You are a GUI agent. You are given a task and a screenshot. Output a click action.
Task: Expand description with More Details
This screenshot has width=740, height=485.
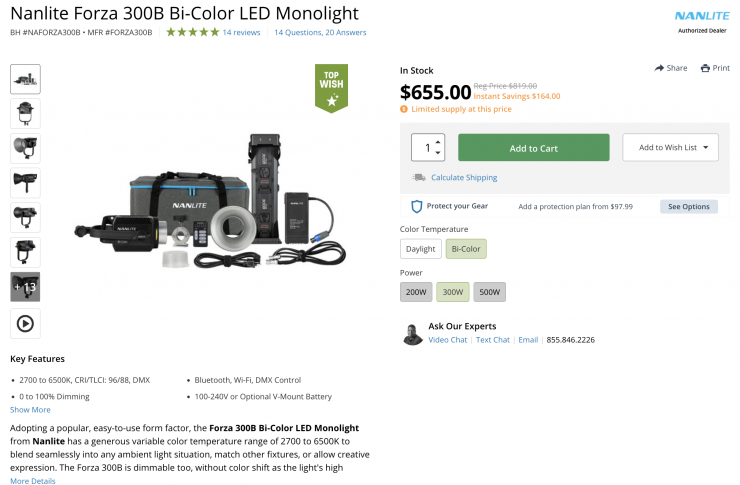(33, 481)
